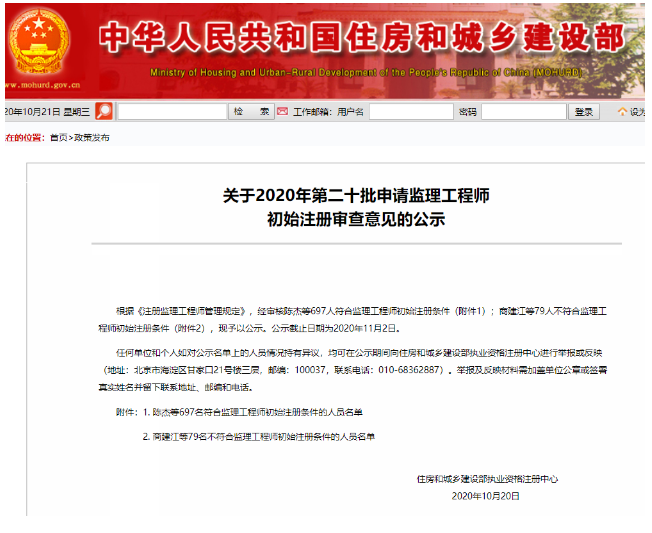Click the article title 关于2020年第二十批申请监理工程师
Image resolution: width=652 pixels, height=533 pixels.
point(356,195)
